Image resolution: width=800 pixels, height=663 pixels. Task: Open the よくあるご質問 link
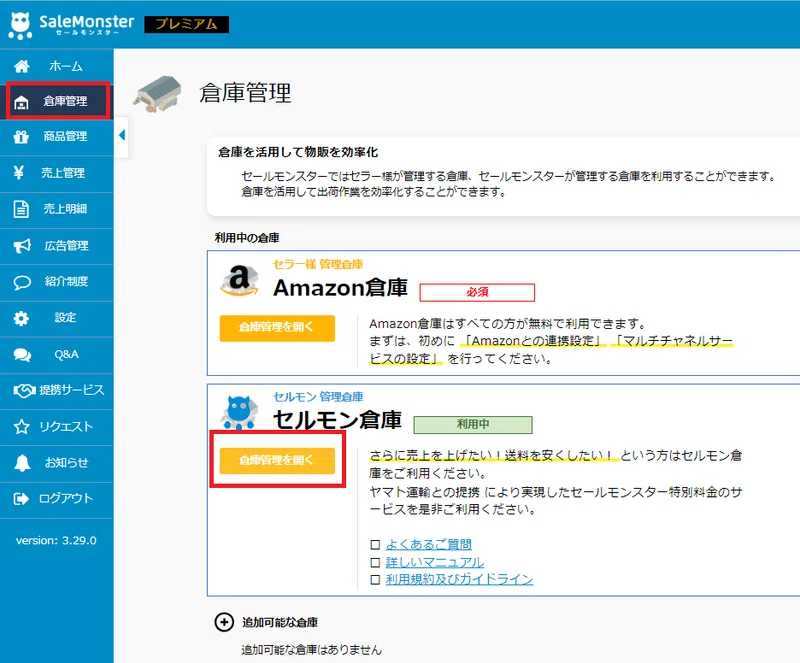[429, 545]
